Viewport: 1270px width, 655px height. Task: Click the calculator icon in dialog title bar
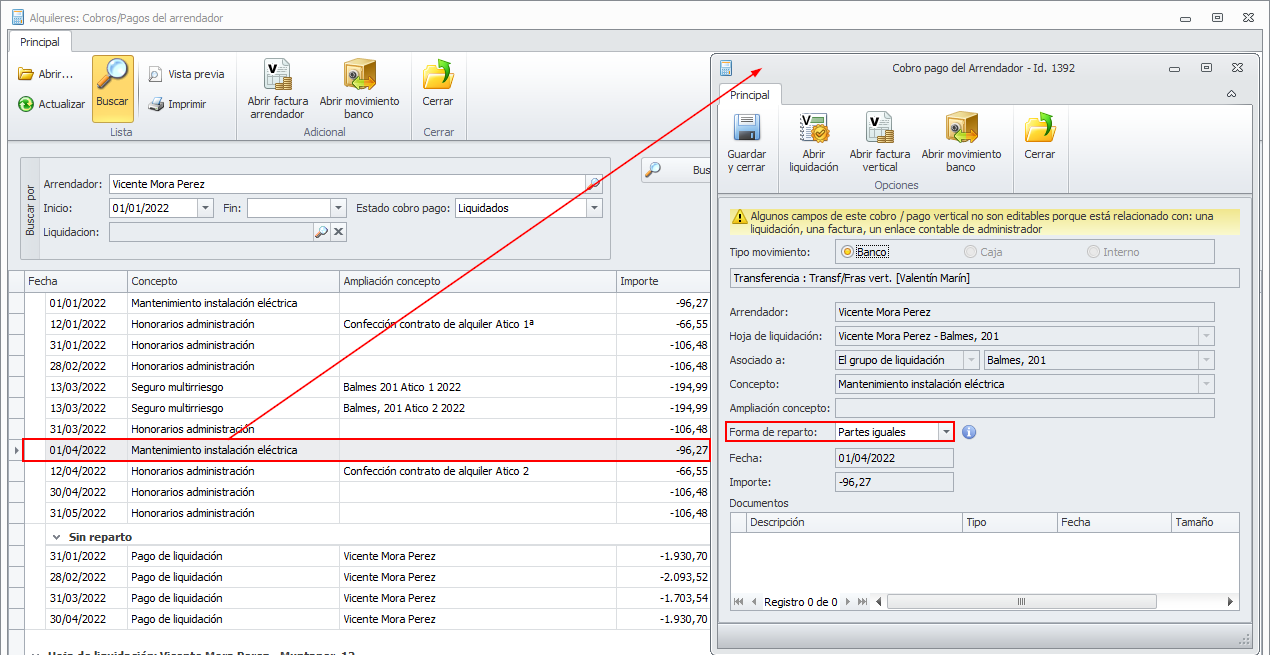pyautogui.click(x=726, y=68)
